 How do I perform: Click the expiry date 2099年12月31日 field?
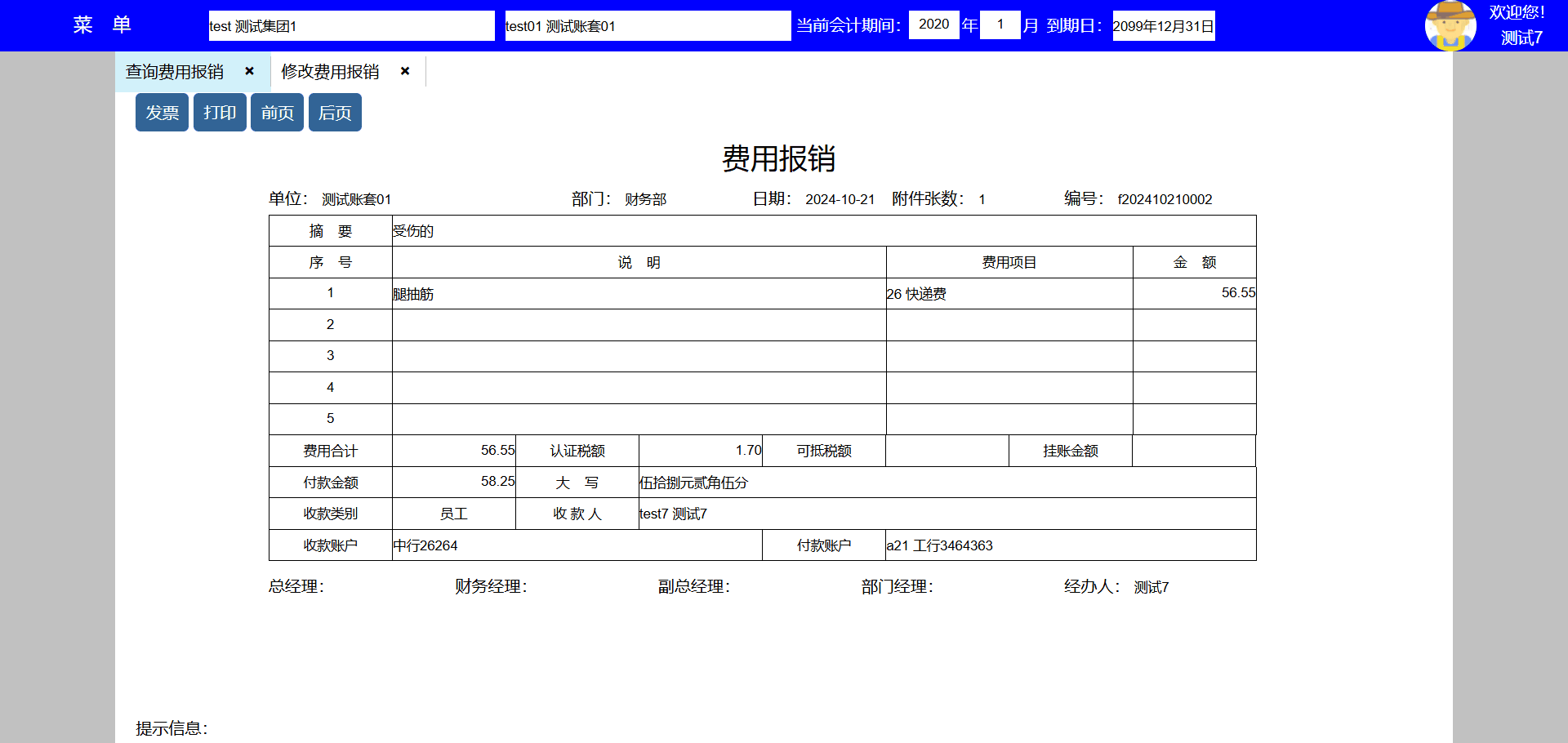(x=1163, y=26)
